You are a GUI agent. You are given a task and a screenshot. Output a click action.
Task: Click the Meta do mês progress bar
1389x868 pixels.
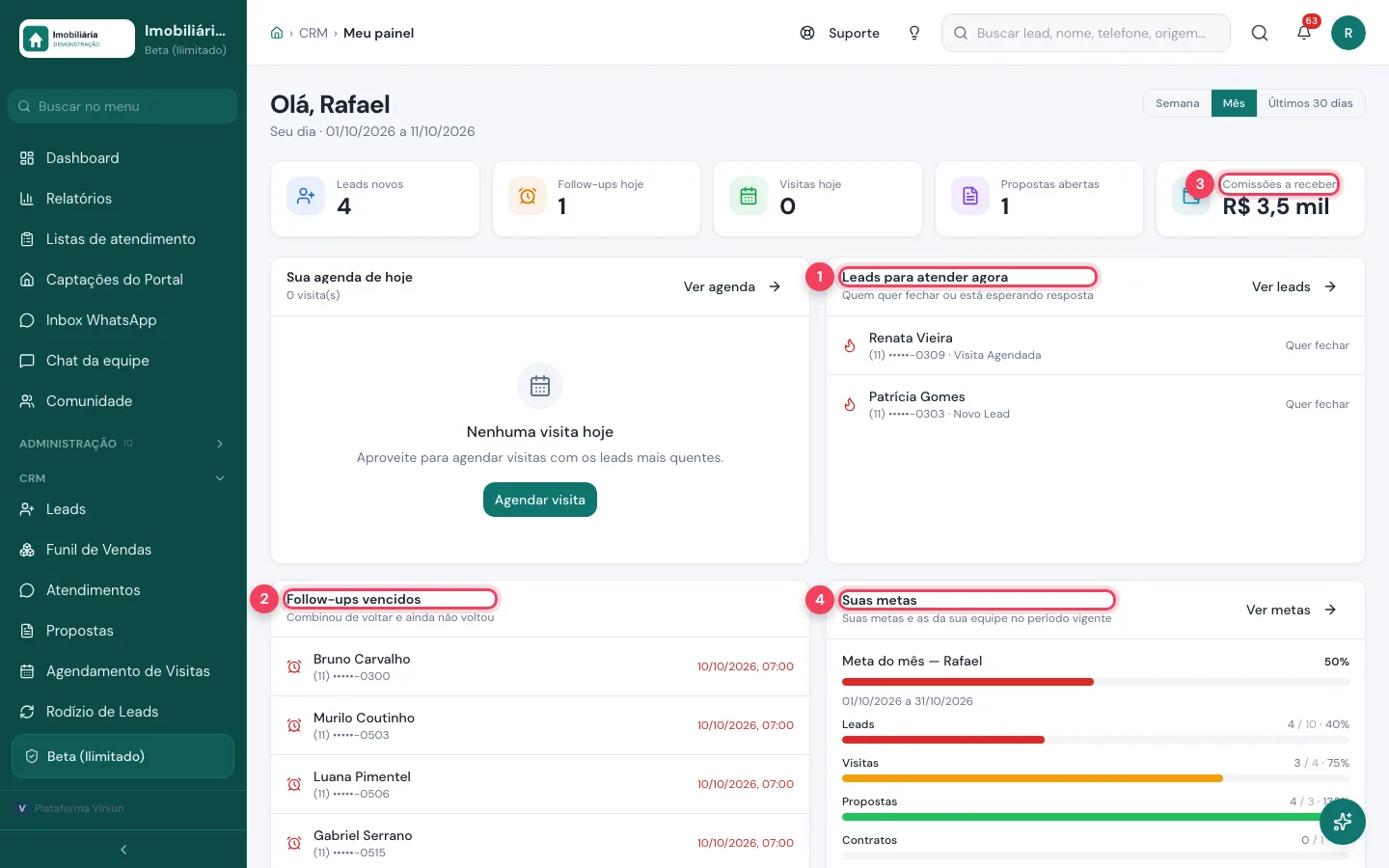[x=1096, y=682]
